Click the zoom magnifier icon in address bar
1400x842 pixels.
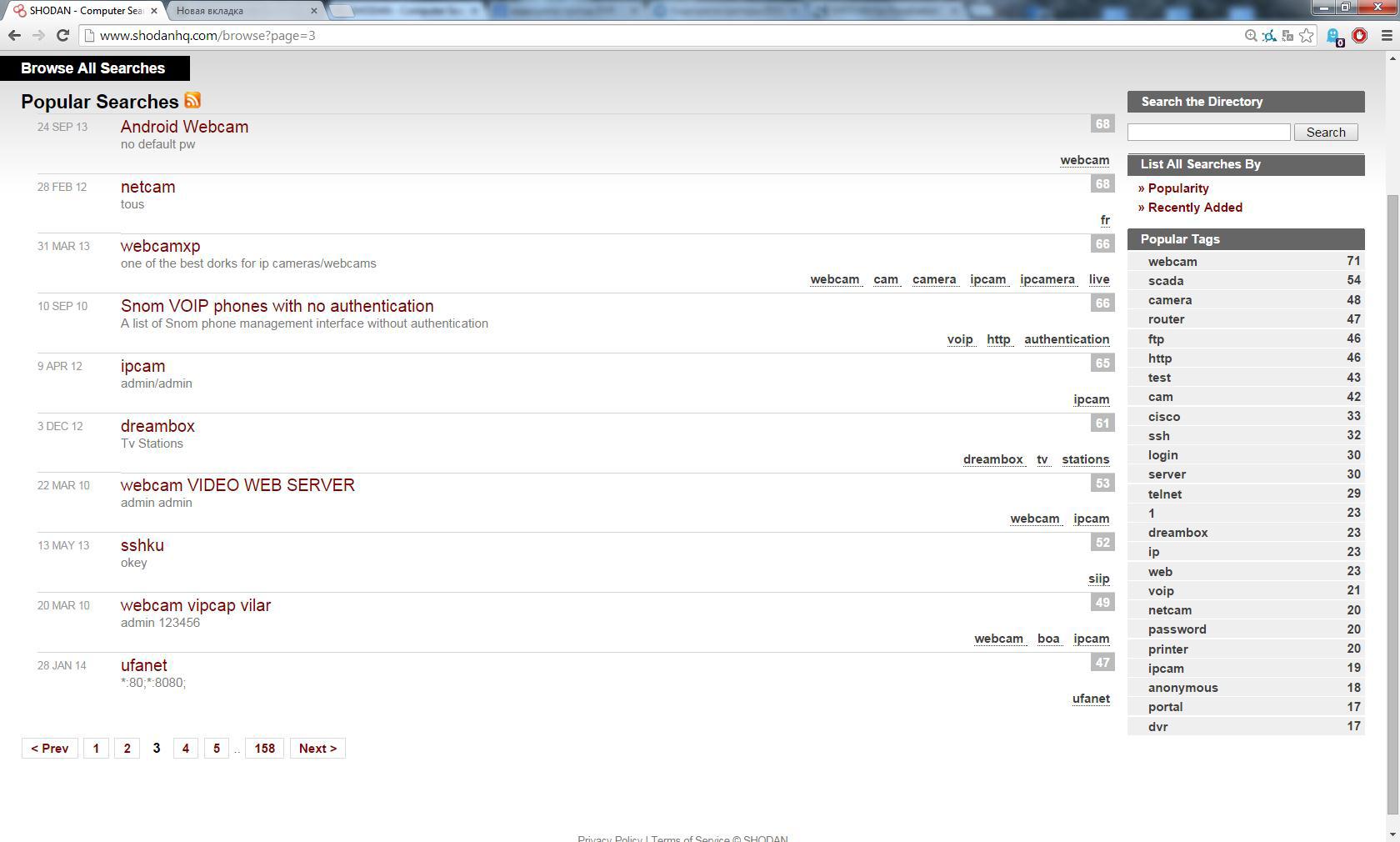pos(1251,36)
